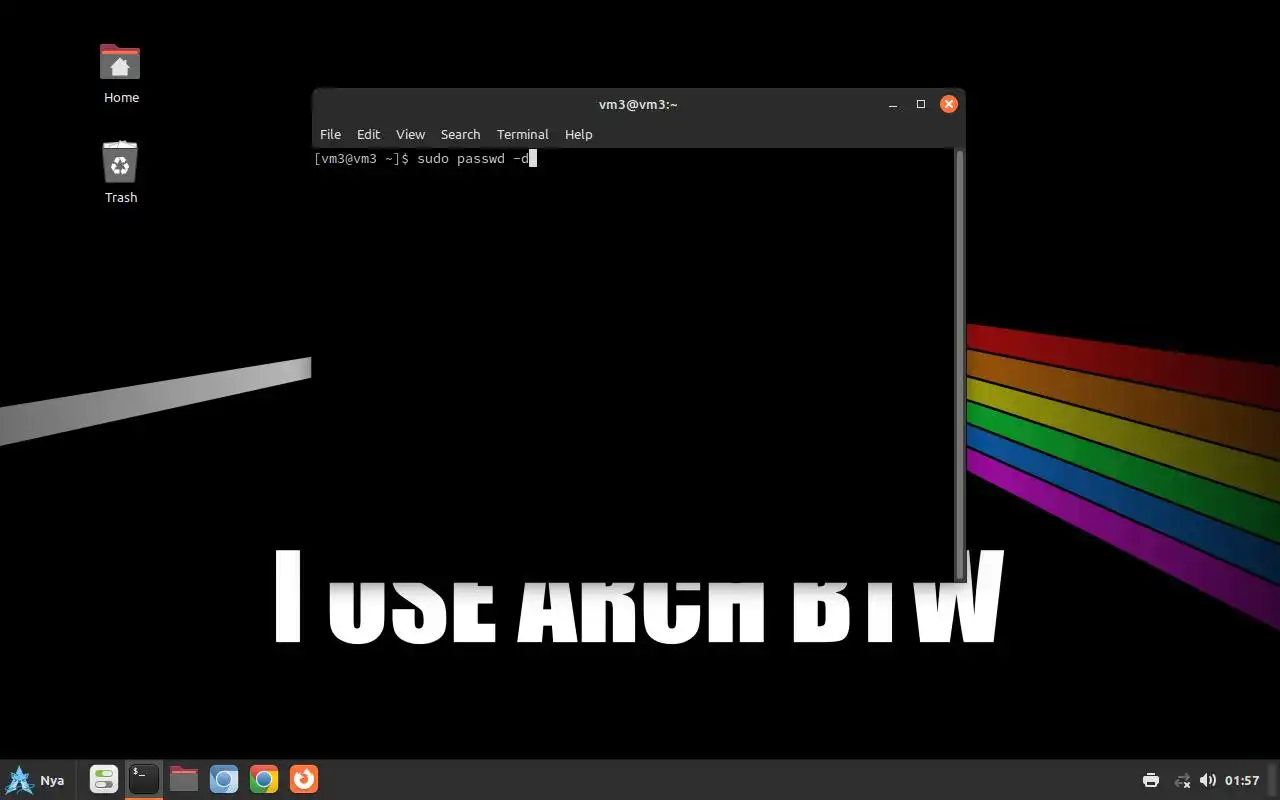The image size is (1280, 800).
Task: Open the printer tray icon
Action: [1151, 780]
